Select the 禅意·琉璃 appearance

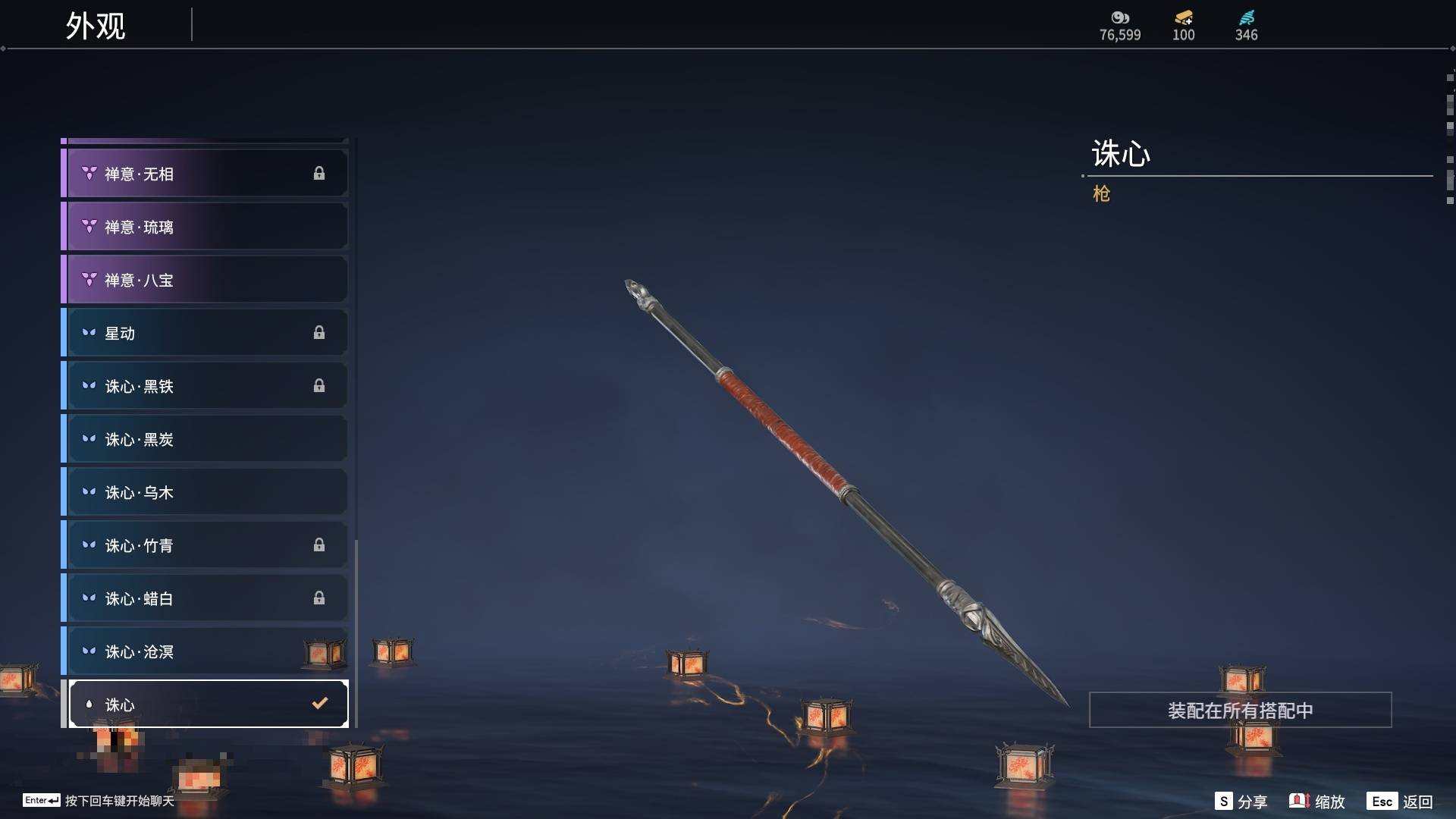click(205, 227)
